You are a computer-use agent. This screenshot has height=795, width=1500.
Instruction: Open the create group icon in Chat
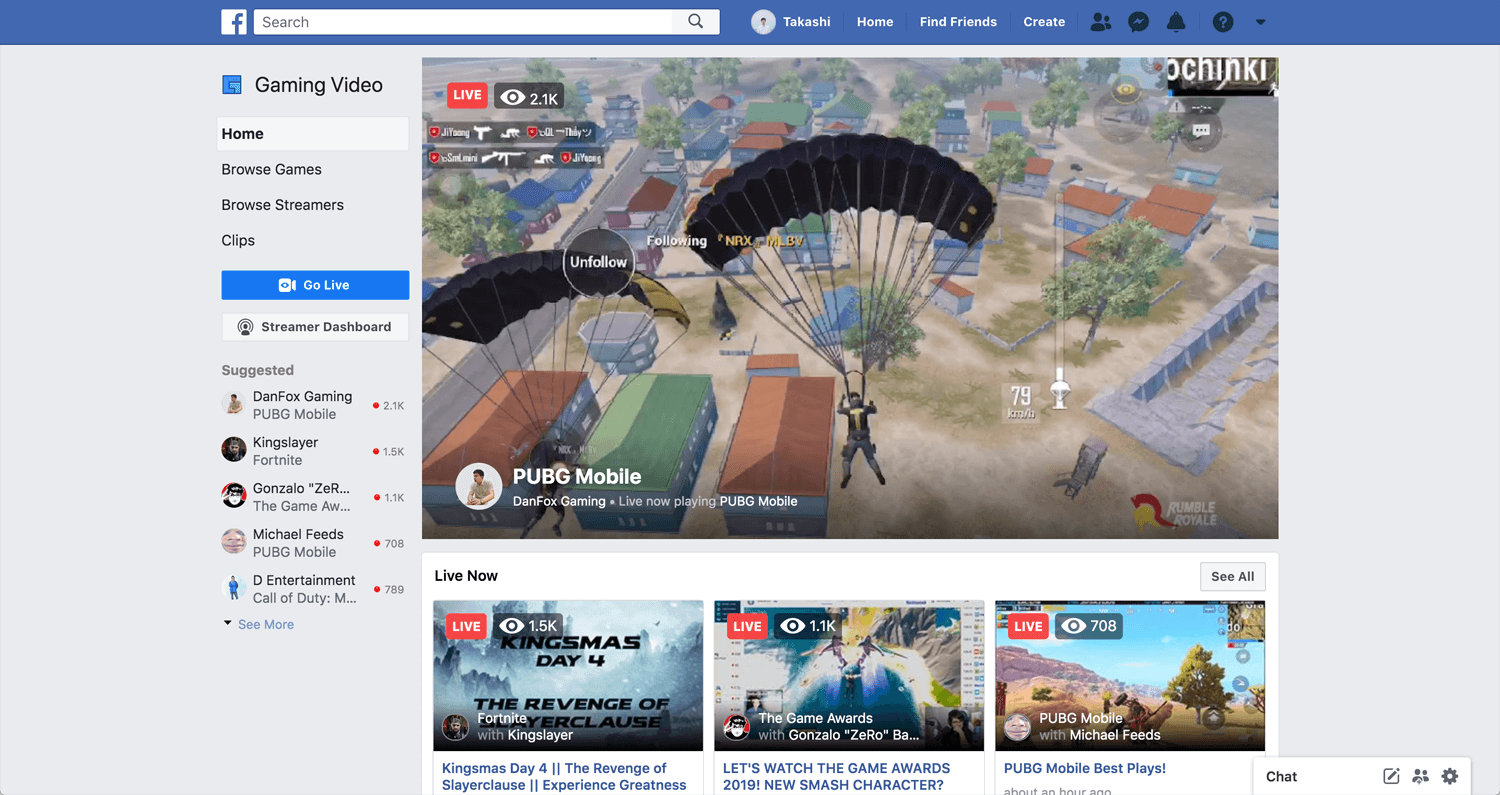[x=1420, y=776]
